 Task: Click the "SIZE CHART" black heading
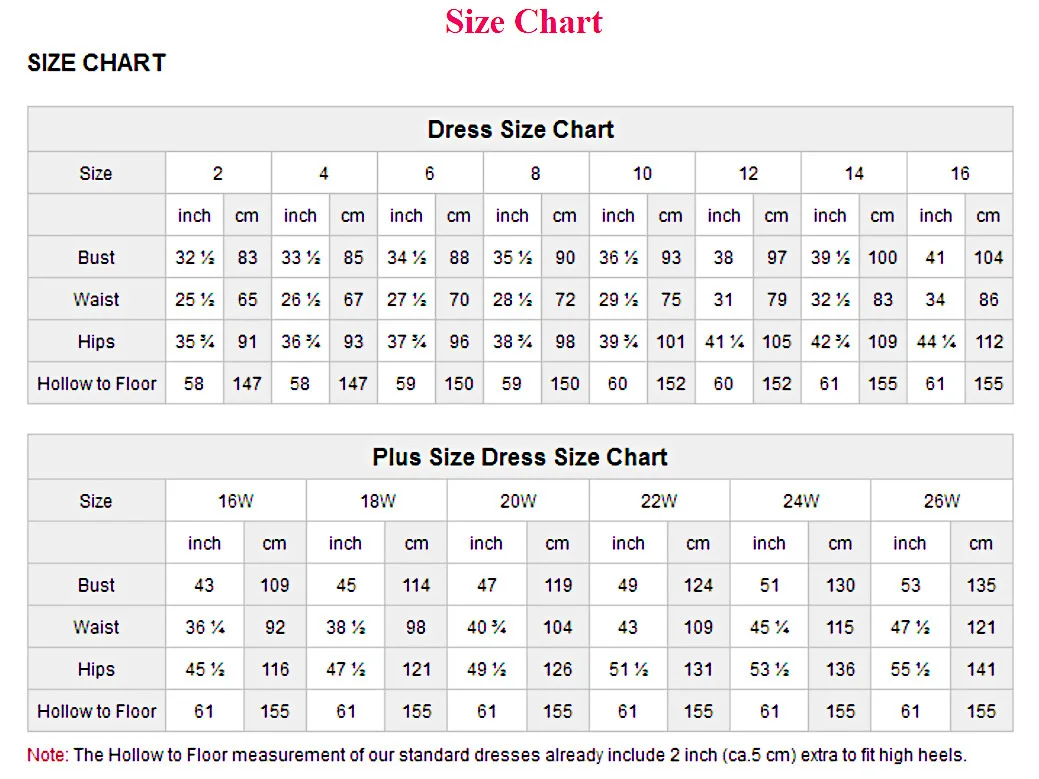click(96, 63)
